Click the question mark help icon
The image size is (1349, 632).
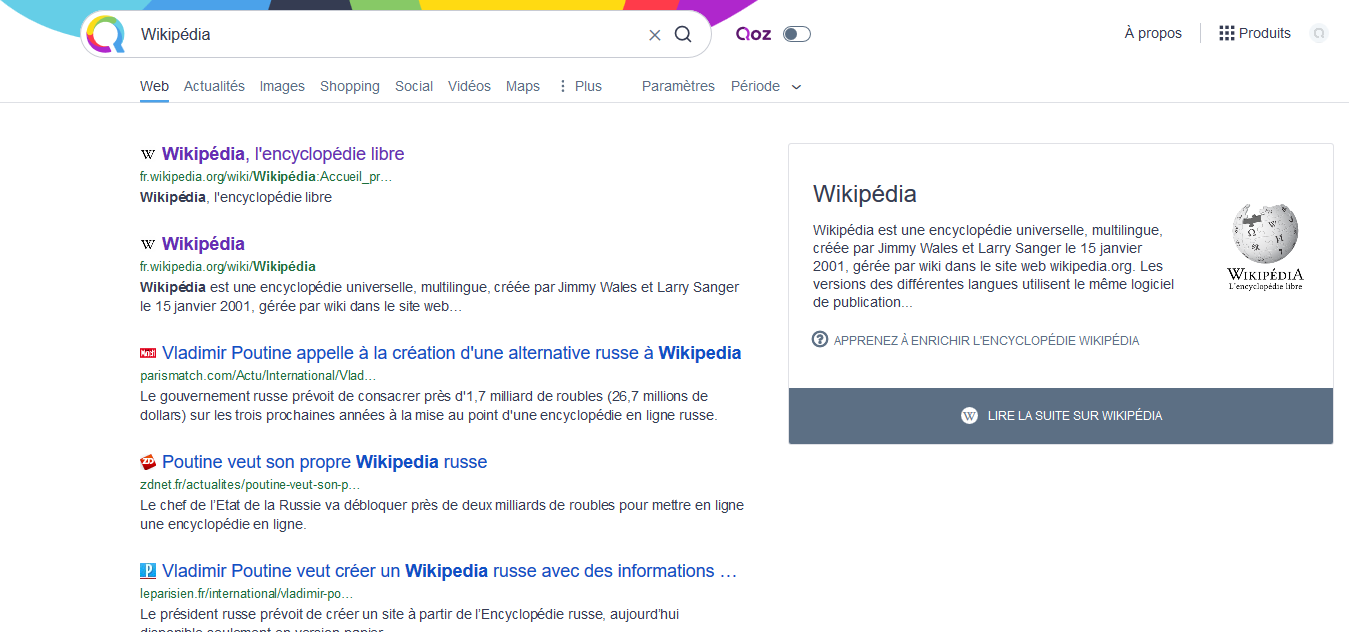pos(820,340)
